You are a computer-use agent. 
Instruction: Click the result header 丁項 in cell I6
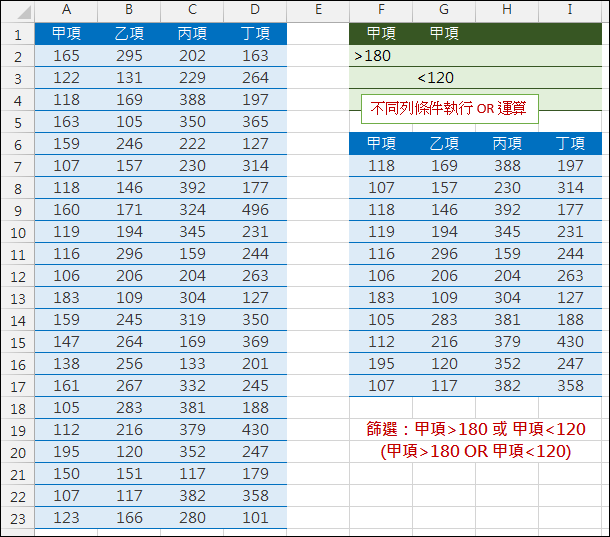[570, 144]
